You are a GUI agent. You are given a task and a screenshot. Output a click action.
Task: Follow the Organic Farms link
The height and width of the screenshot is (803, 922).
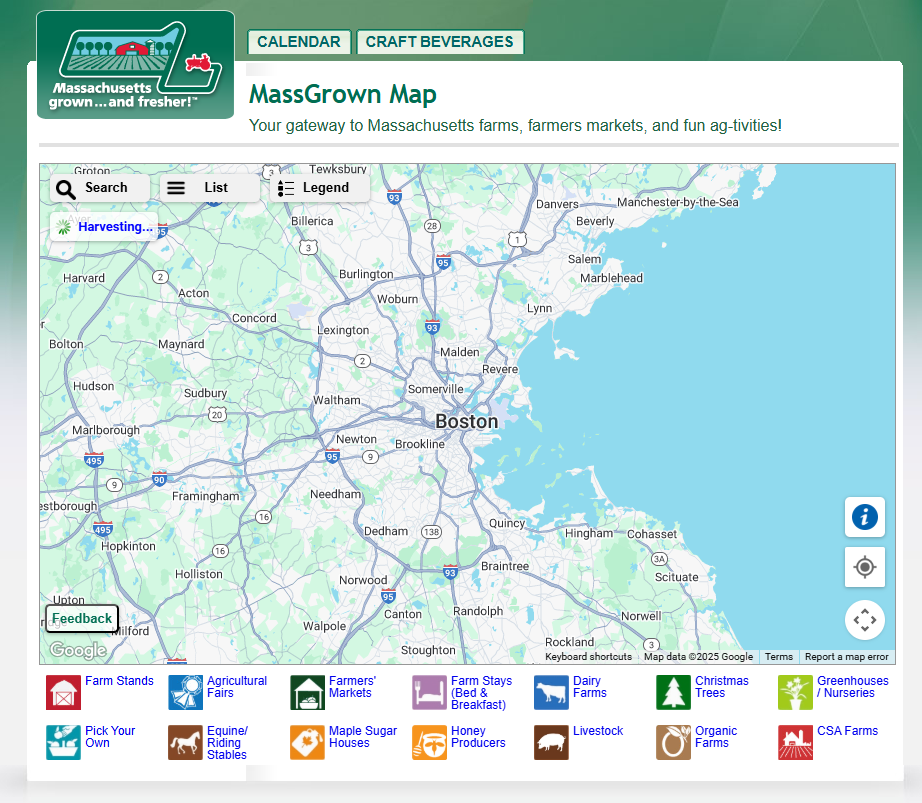point(716,737)
